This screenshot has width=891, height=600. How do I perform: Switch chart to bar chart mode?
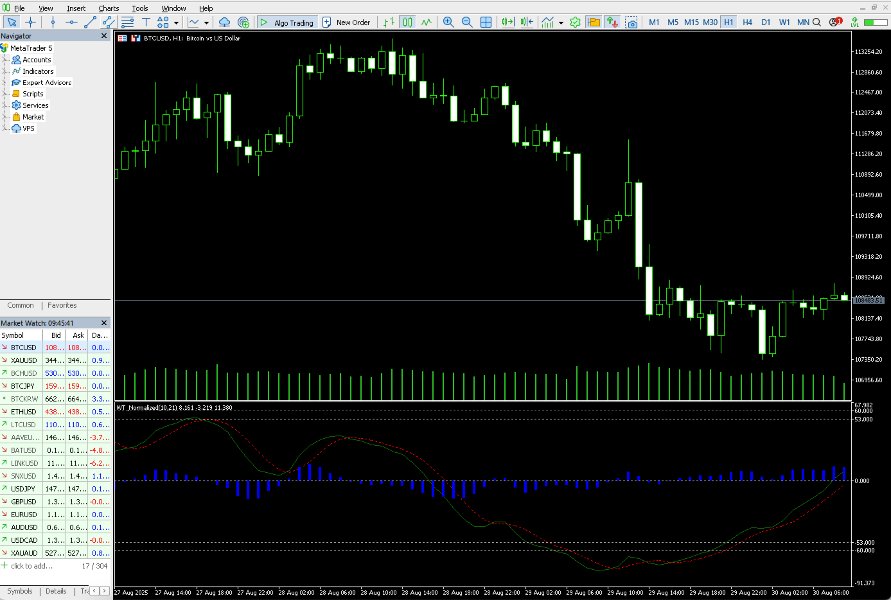click(389, 22)
